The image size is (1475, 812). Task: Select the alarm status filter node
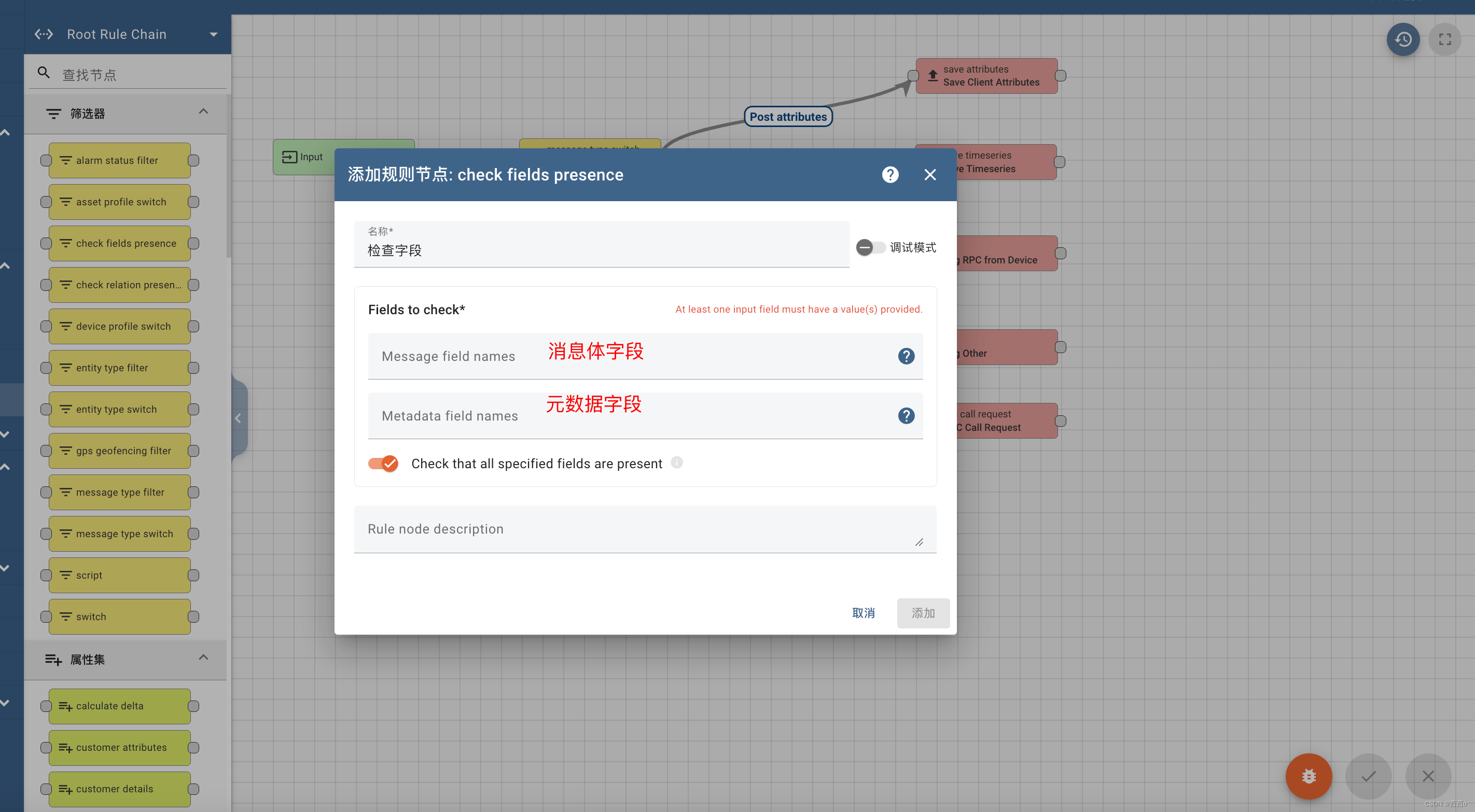click(x=120, y=160)
